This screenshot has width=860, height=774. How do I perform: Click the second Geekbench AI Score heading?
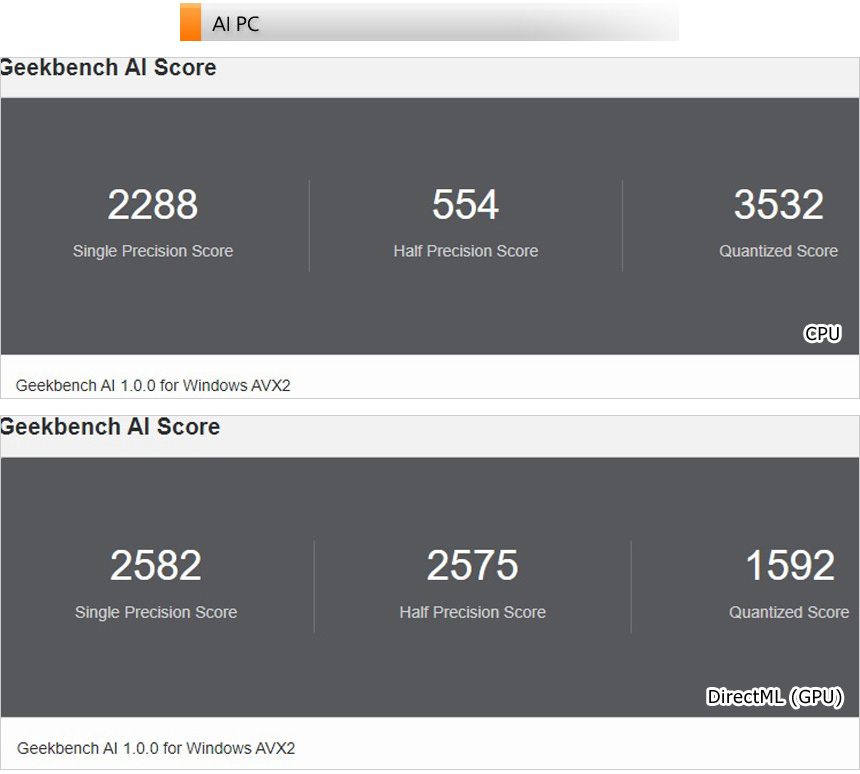pos(110,427)
